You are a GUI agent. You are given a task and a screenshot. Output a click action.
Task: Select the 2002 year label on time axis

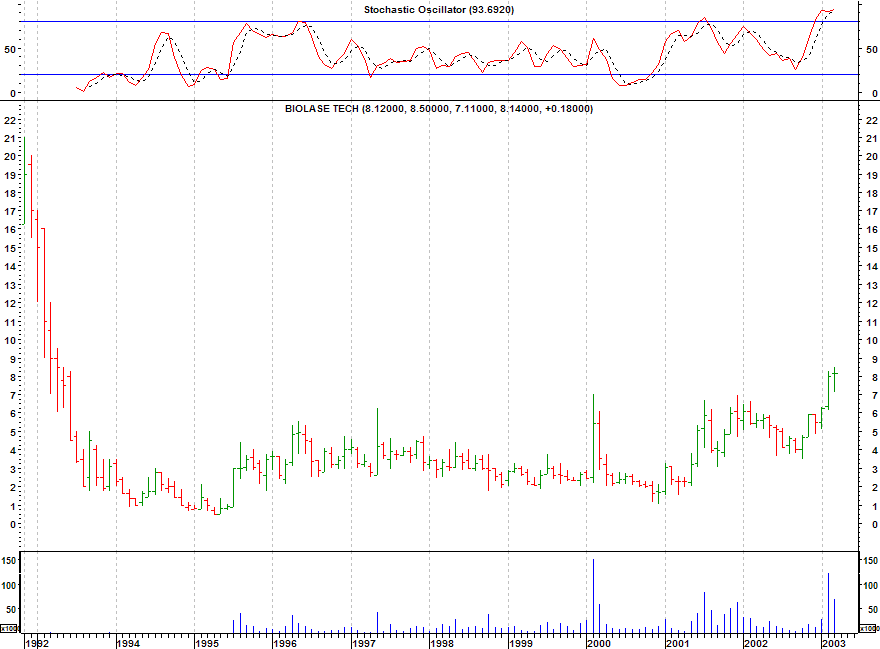click(755, 643)
